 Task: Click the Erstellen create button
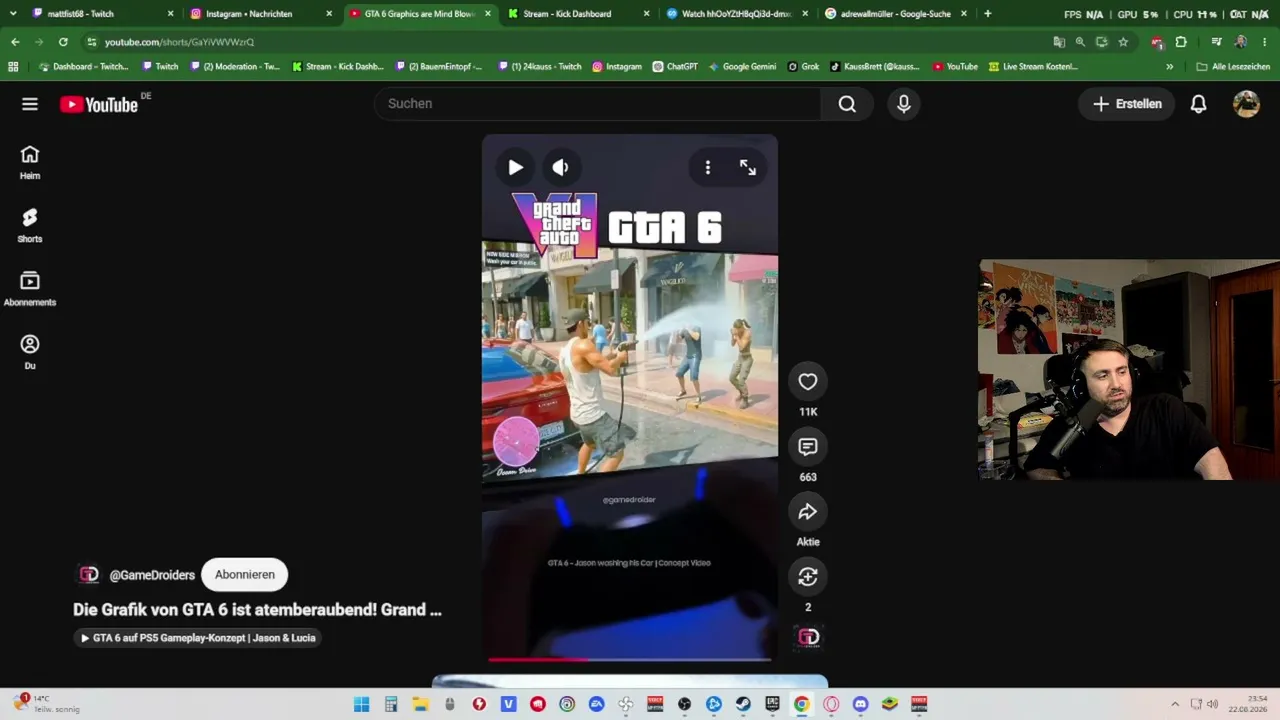[x=1127, y=104]
